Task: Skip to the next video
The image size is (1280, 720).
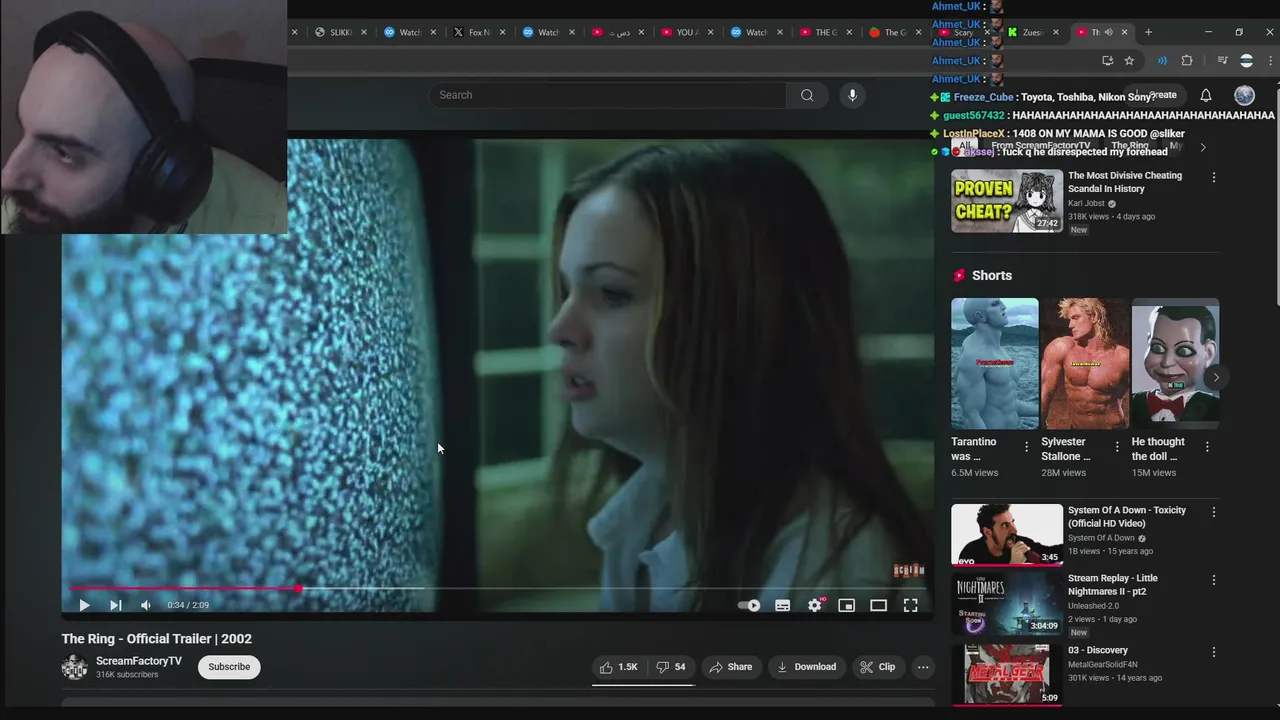Action: 116,605
